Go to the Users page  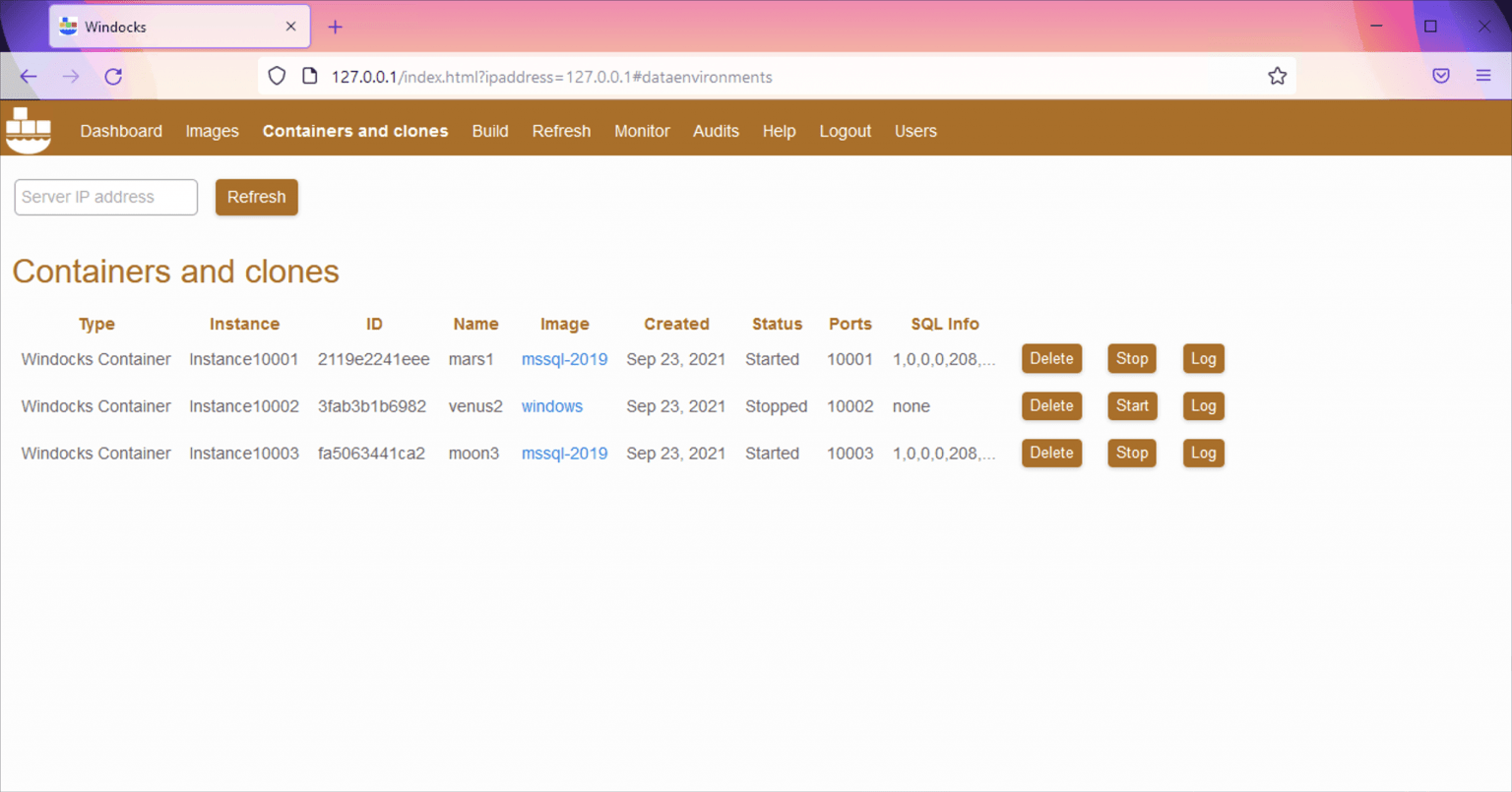coord(915,131)
